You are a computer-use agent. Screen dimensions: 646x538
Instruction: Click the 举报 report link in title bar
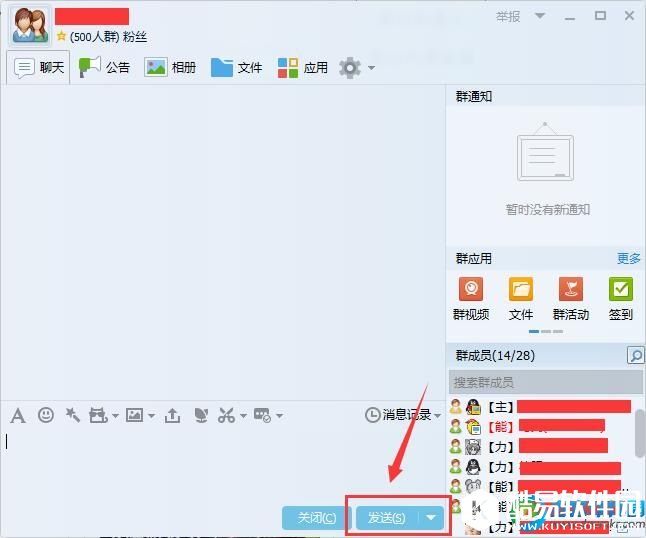(508, 16)
